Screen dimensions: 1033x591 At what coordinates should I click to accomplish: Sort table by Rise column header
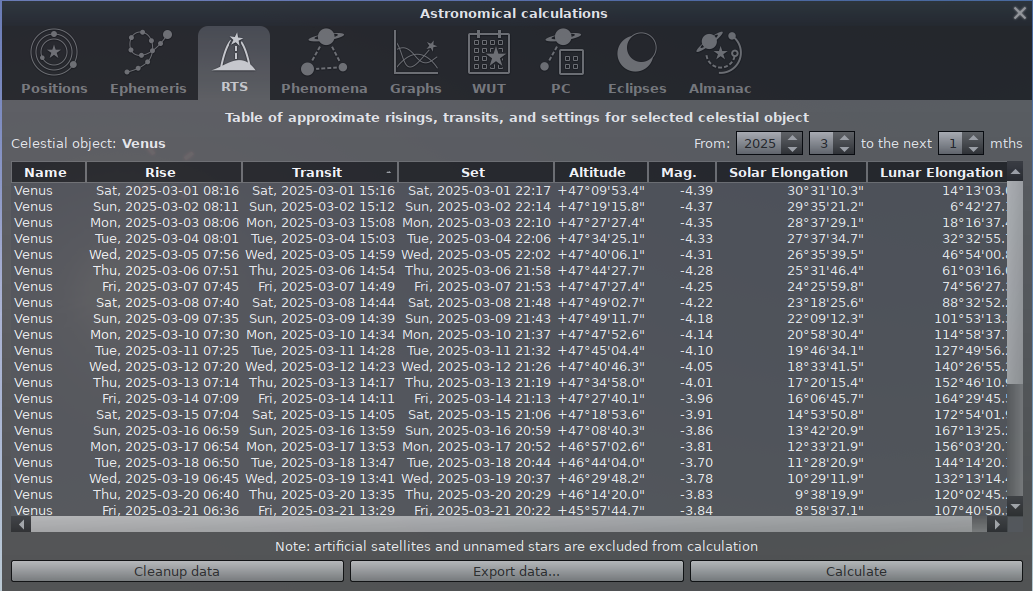tap(160, 172)
